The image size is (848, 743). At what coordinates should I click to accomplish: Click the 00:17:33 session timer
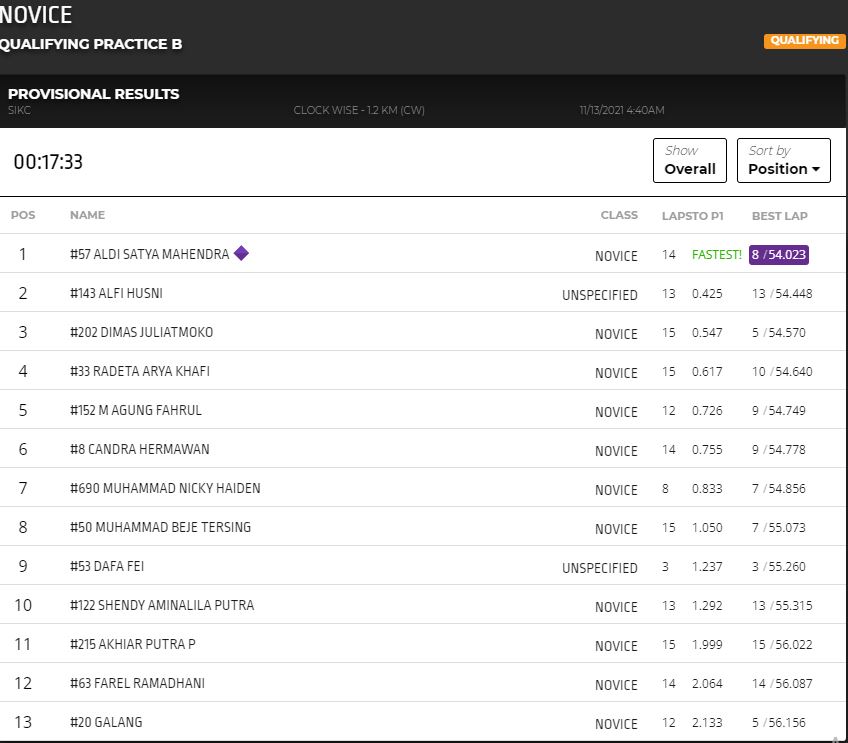[x=48, y=162]
